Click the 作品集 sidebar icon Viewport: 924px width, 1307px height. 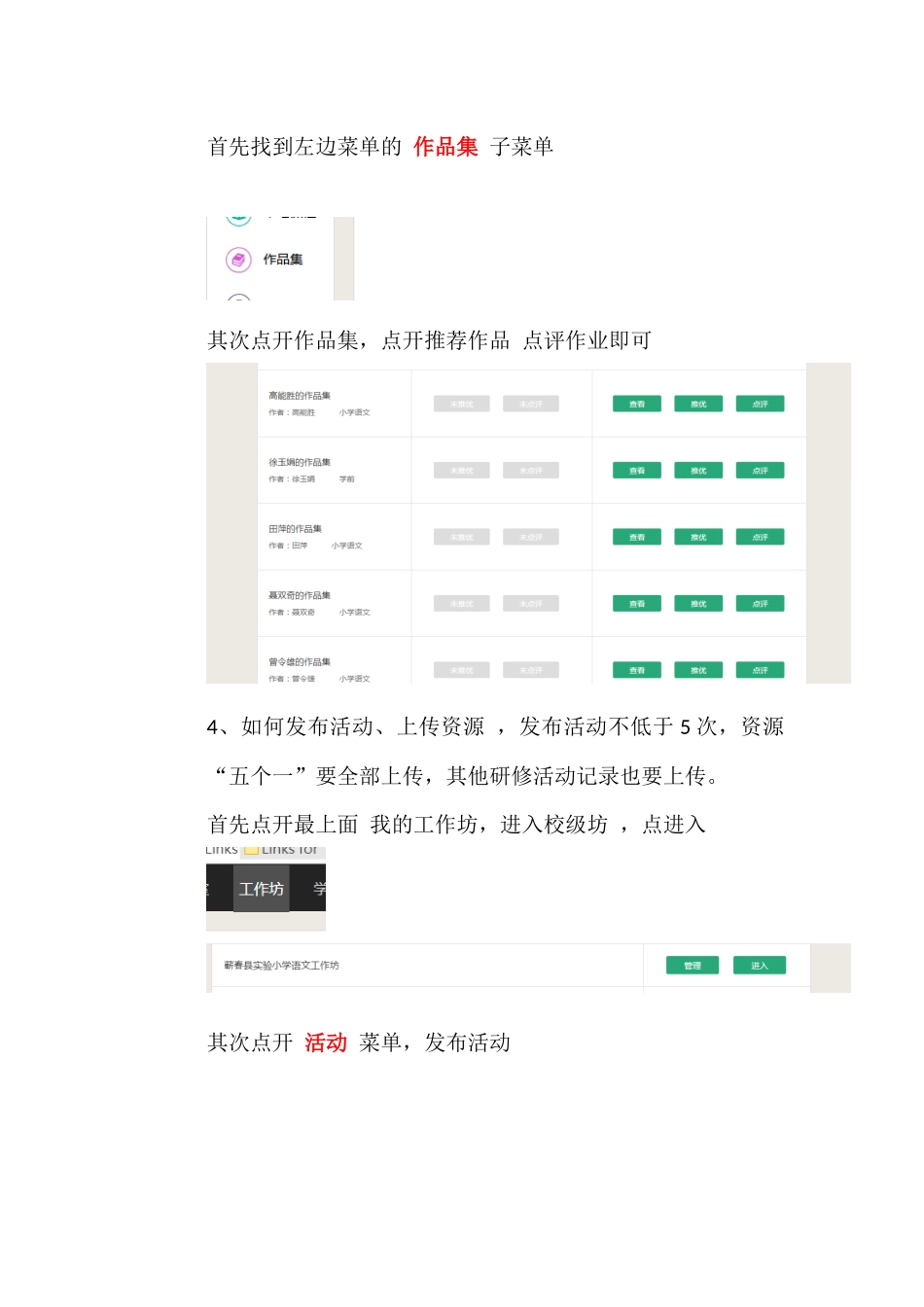[238, 260]
